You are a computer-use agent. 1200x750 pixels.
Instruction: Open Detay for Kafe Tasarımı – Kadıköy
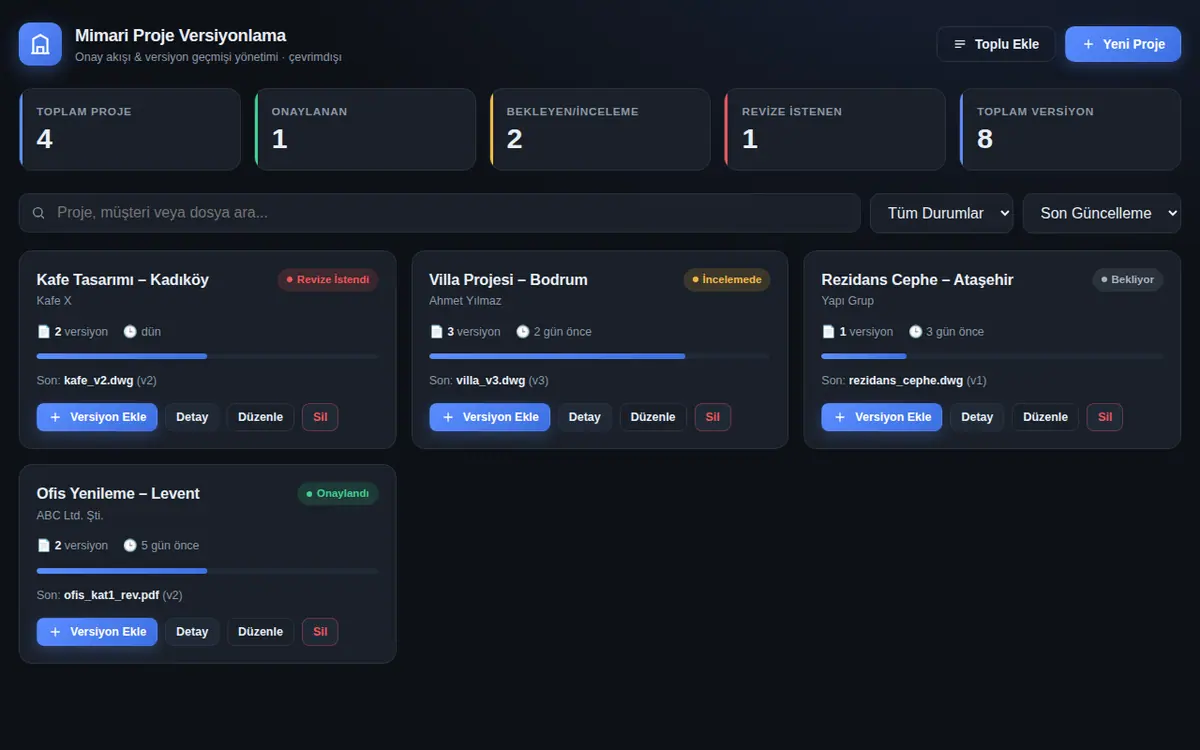coord(192,417)
